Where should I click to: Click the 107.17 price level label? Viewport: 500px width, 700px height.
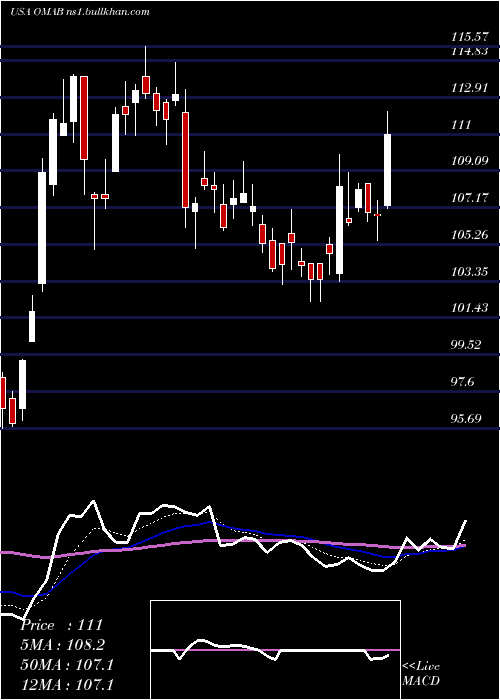469,198
